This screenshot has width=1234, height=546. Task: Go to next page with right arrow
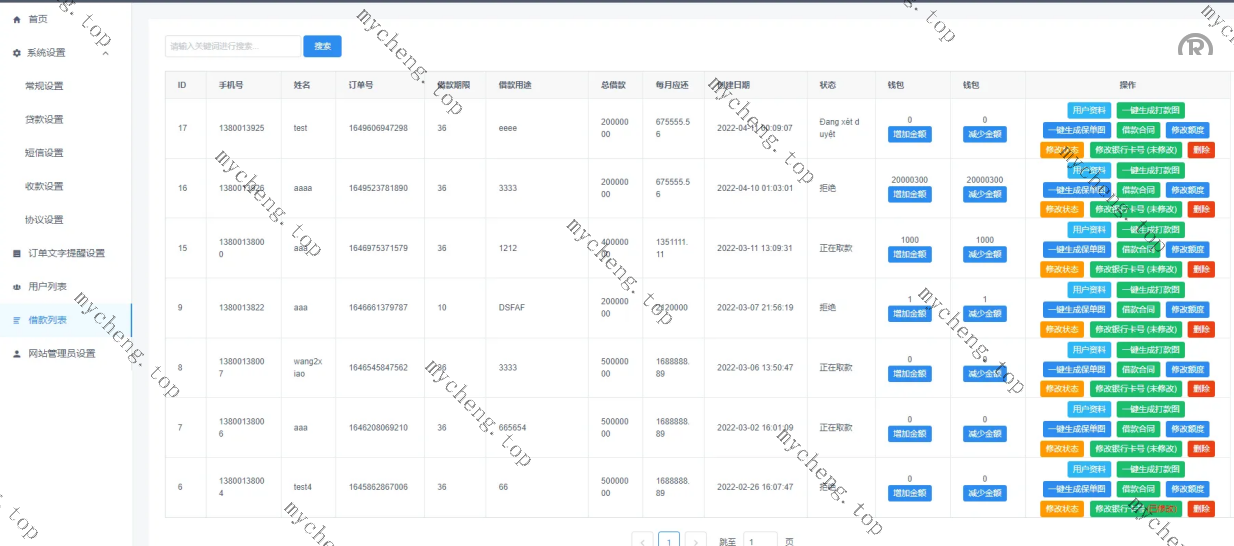pos(697,541)
